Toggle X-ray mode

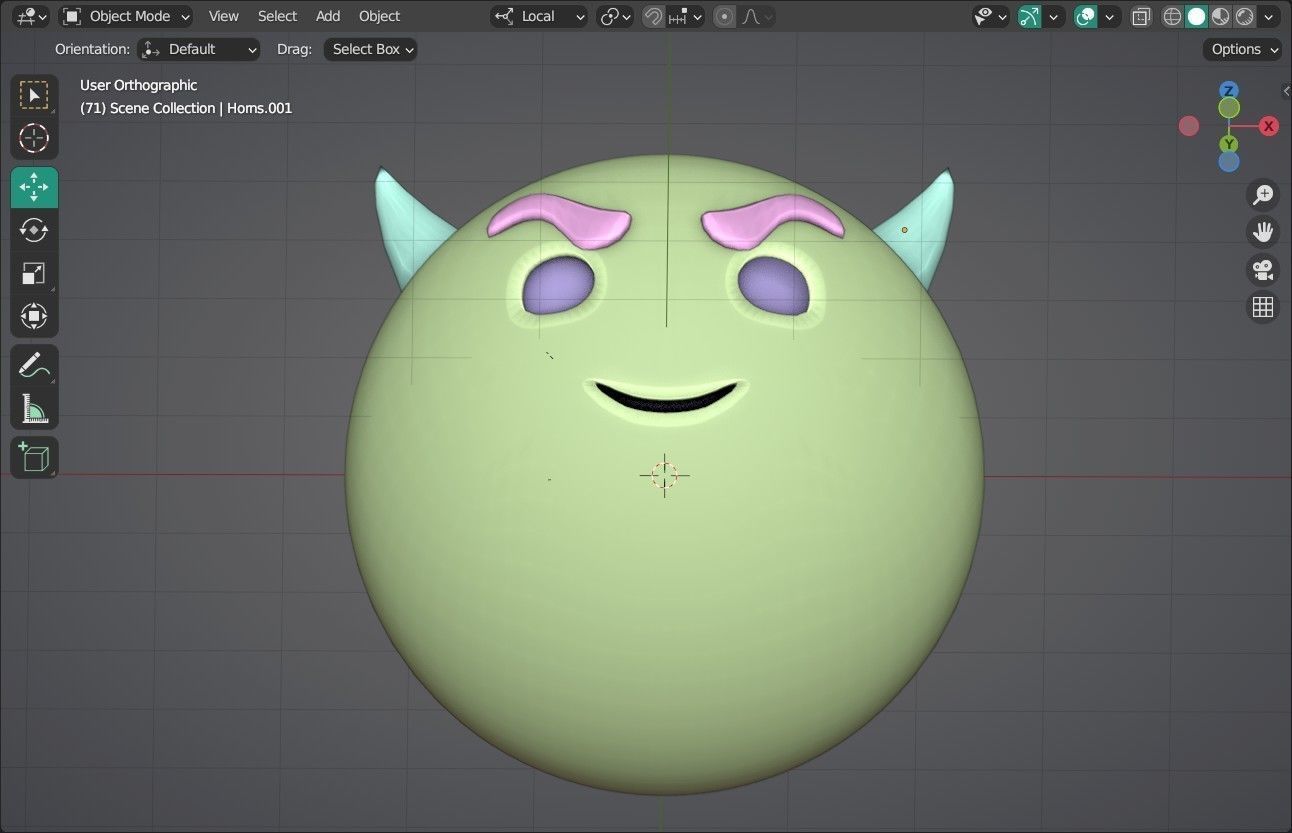[x=1141, y=16]
